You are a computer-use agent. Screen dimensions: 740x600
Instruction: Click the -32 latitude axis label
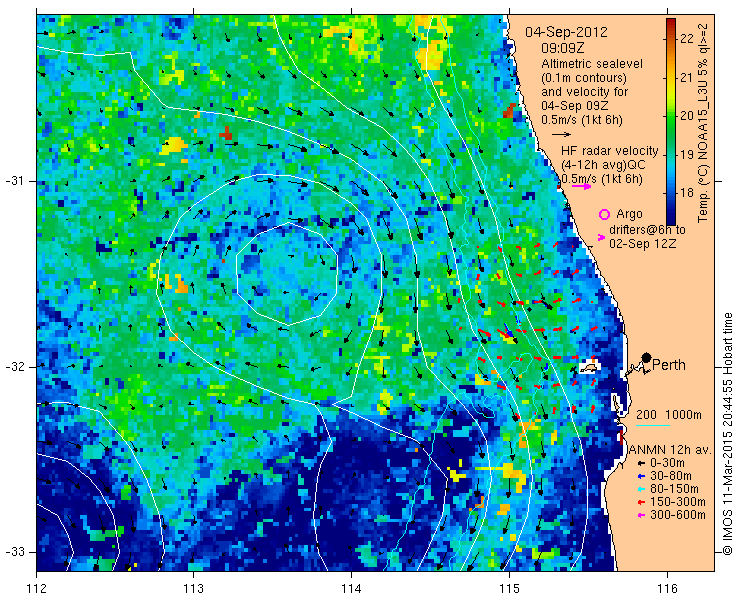14,367
